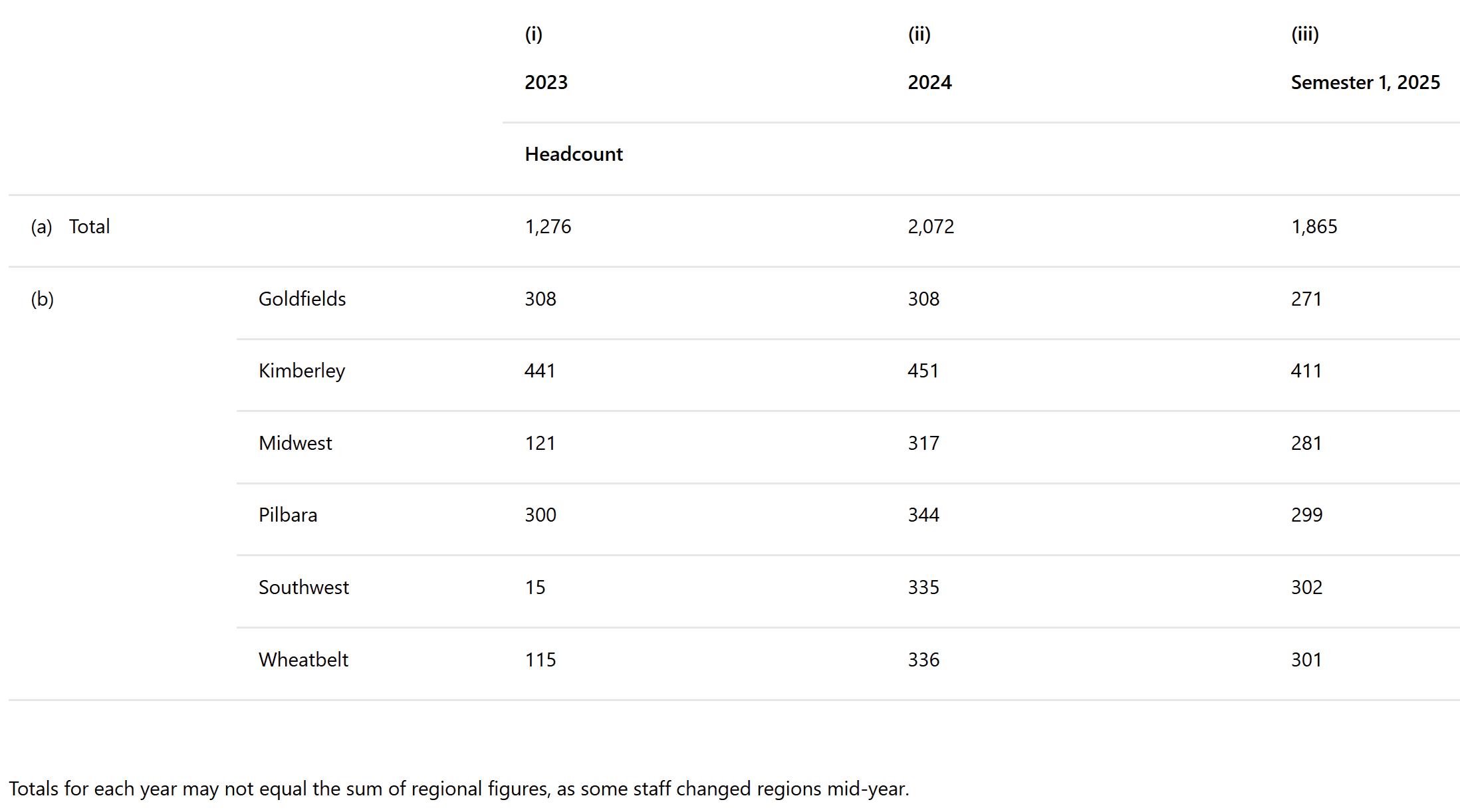Click the 2023 total value 1,276
1460x812 pixels.
coord(548,227)
